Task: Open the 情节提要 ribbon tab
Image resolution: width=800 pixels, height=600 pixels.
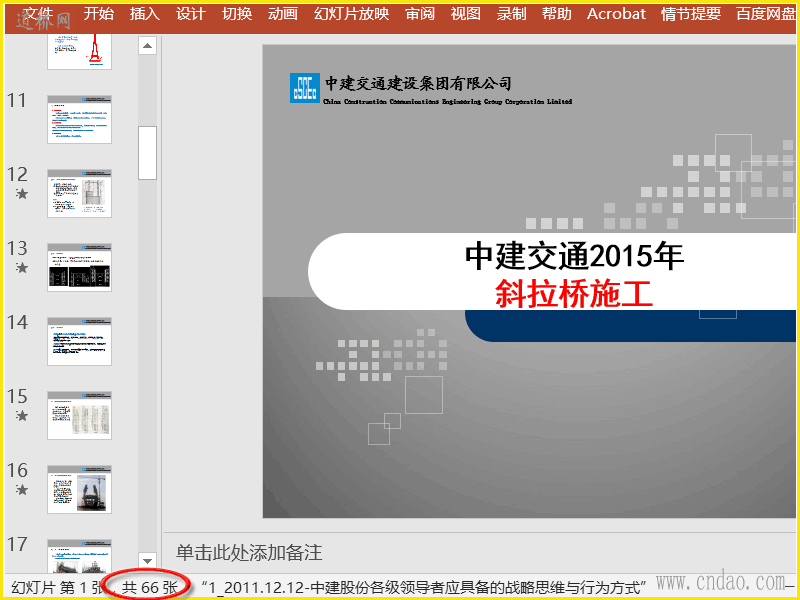Action: (x=691, y=14)
